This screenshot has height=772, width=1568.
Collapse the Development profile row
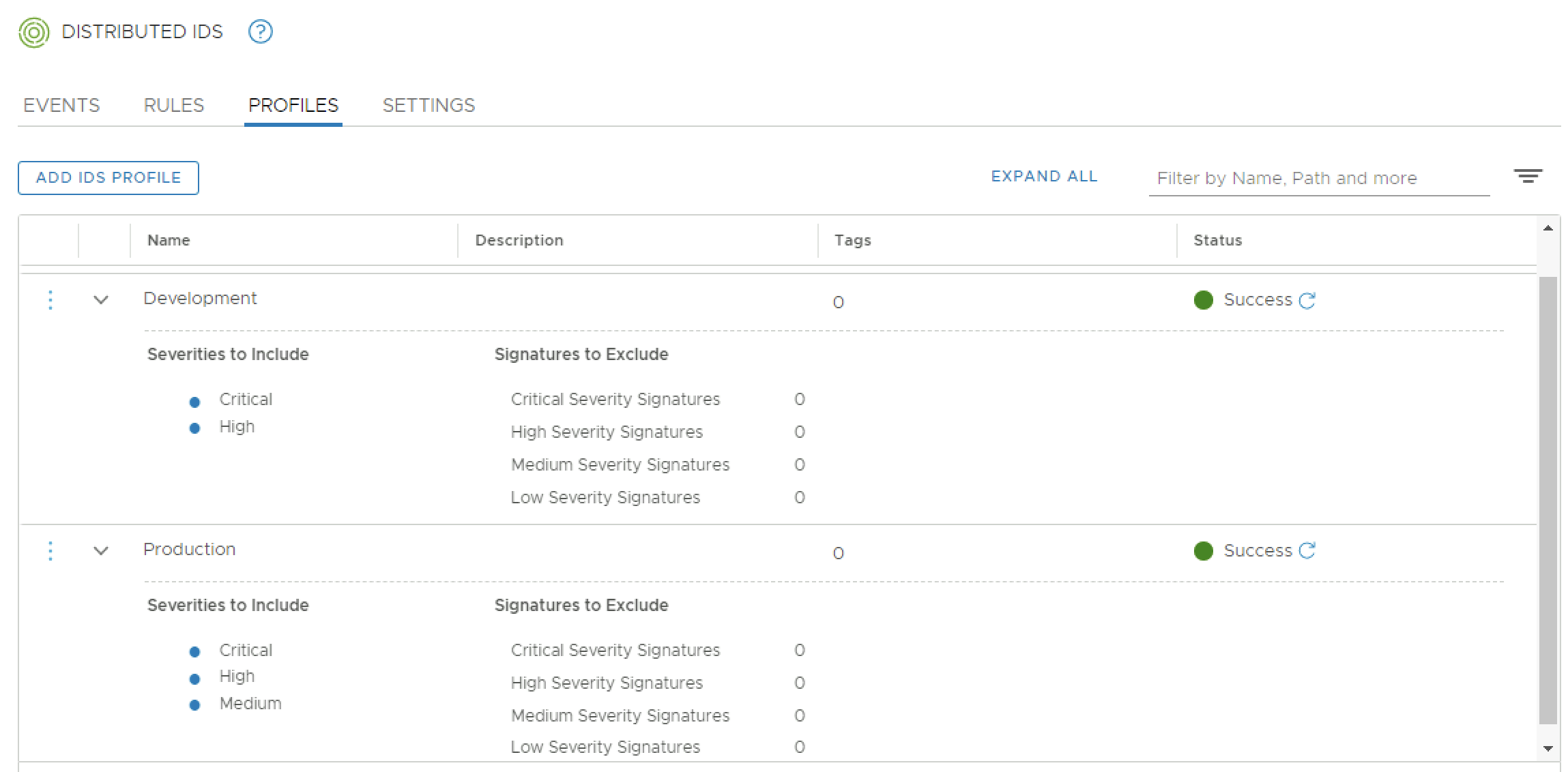(x=101, y=300)
